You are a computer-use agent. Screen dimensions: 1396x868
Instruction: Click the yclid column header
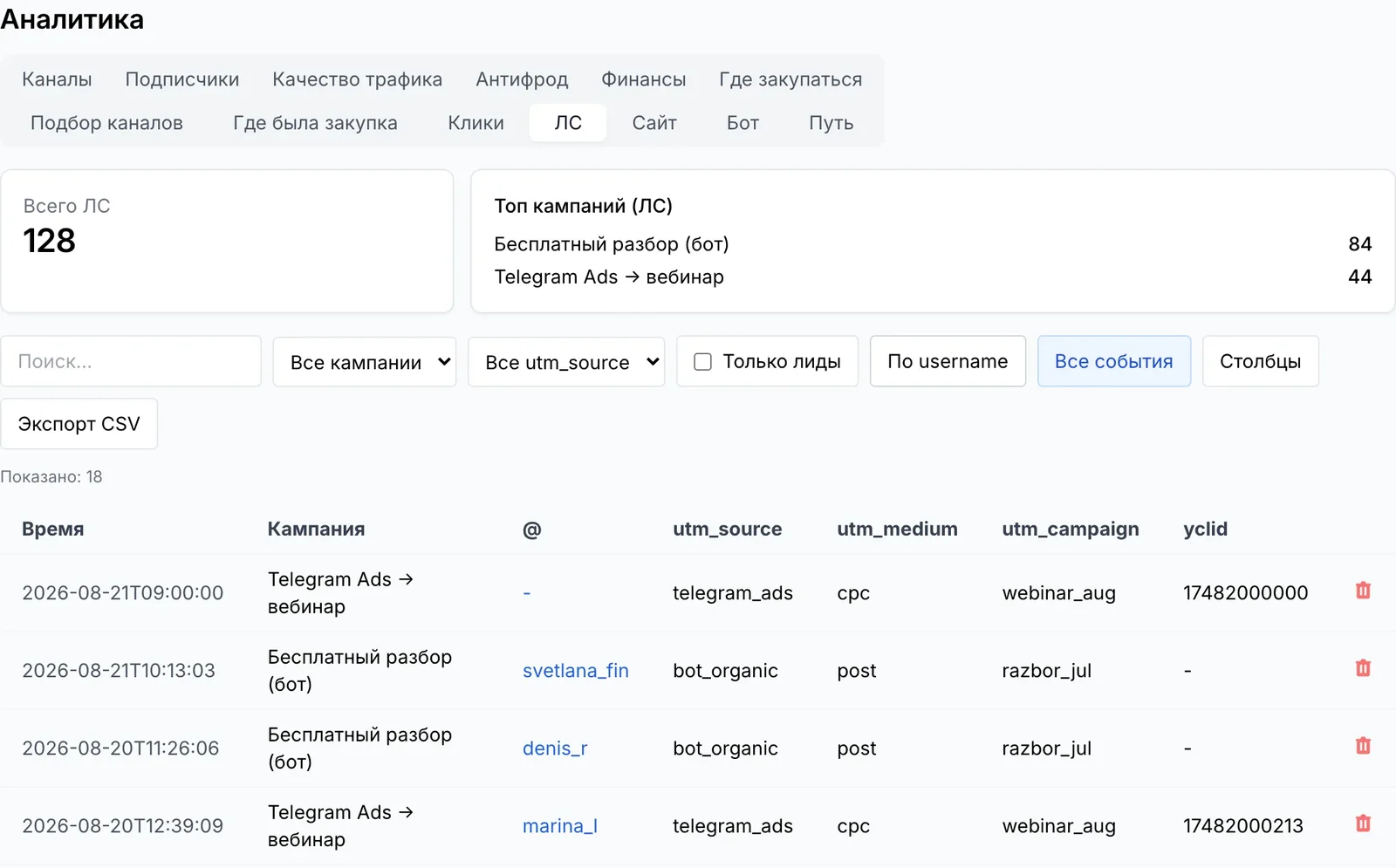coord(1205,529)
